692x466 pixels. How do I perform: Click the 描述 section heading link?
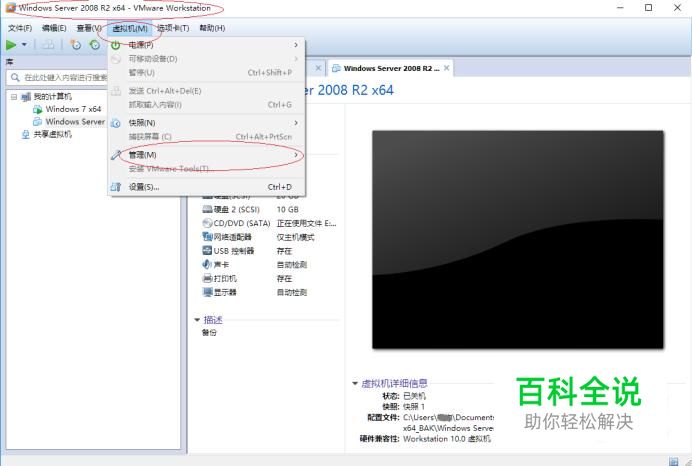click(x=213, y=320)
